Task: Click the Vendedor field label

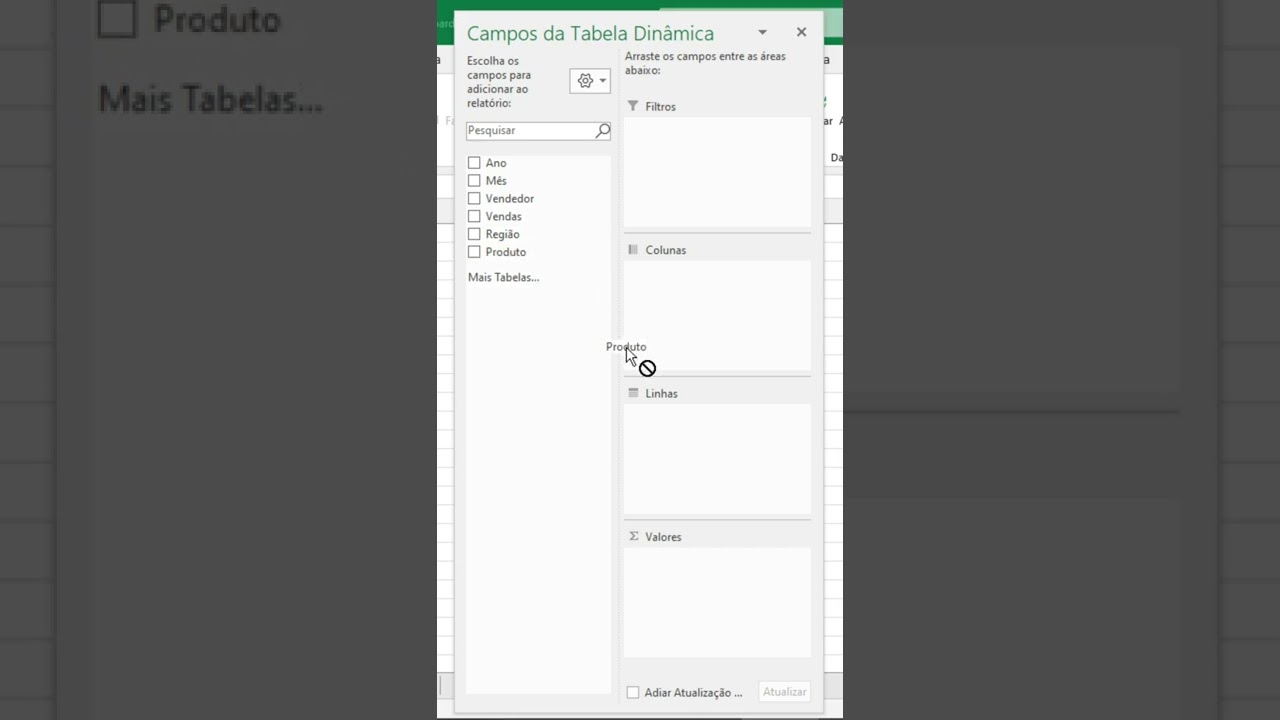Action: 510,199
